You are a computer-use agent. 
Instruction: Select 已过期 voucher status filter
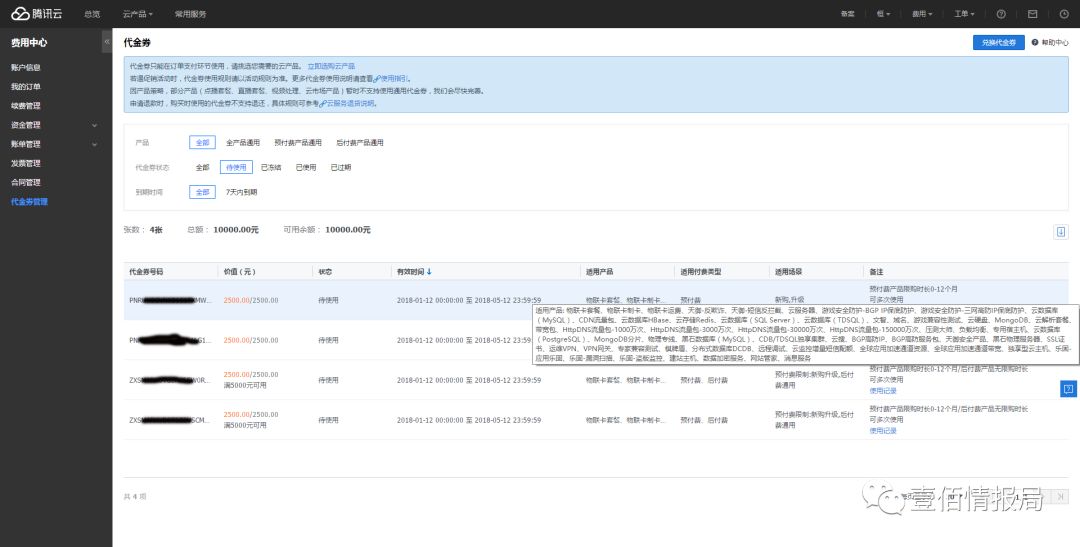tap(340, 167)
